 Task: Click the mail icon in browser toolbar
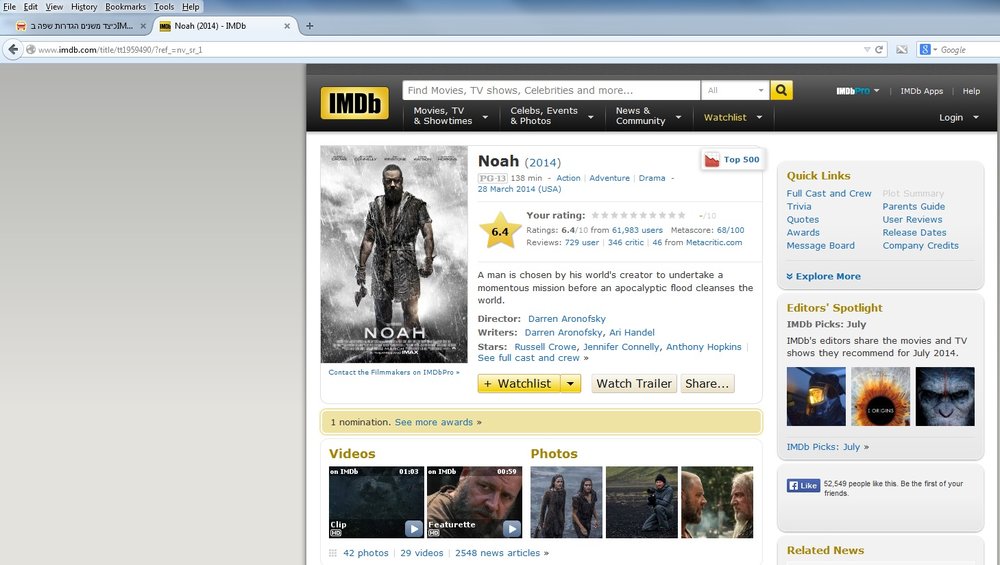click(x=902, y=49)
